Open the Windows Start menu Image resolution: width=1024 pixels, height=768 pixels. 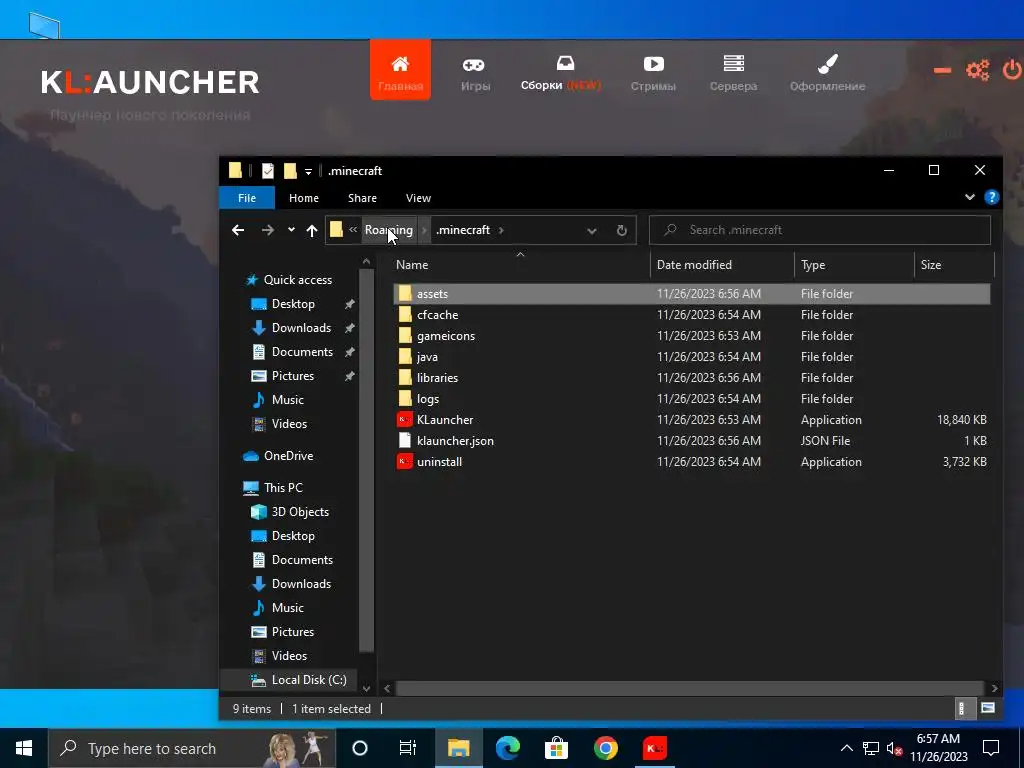click(x=24, y=748)
